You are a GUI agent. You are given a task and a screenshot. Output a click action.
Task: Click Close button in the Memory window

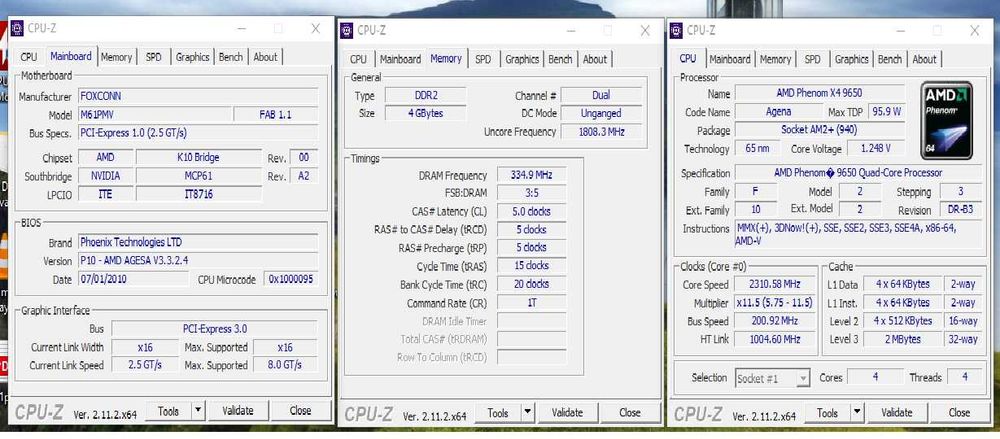tap(629, 413)
